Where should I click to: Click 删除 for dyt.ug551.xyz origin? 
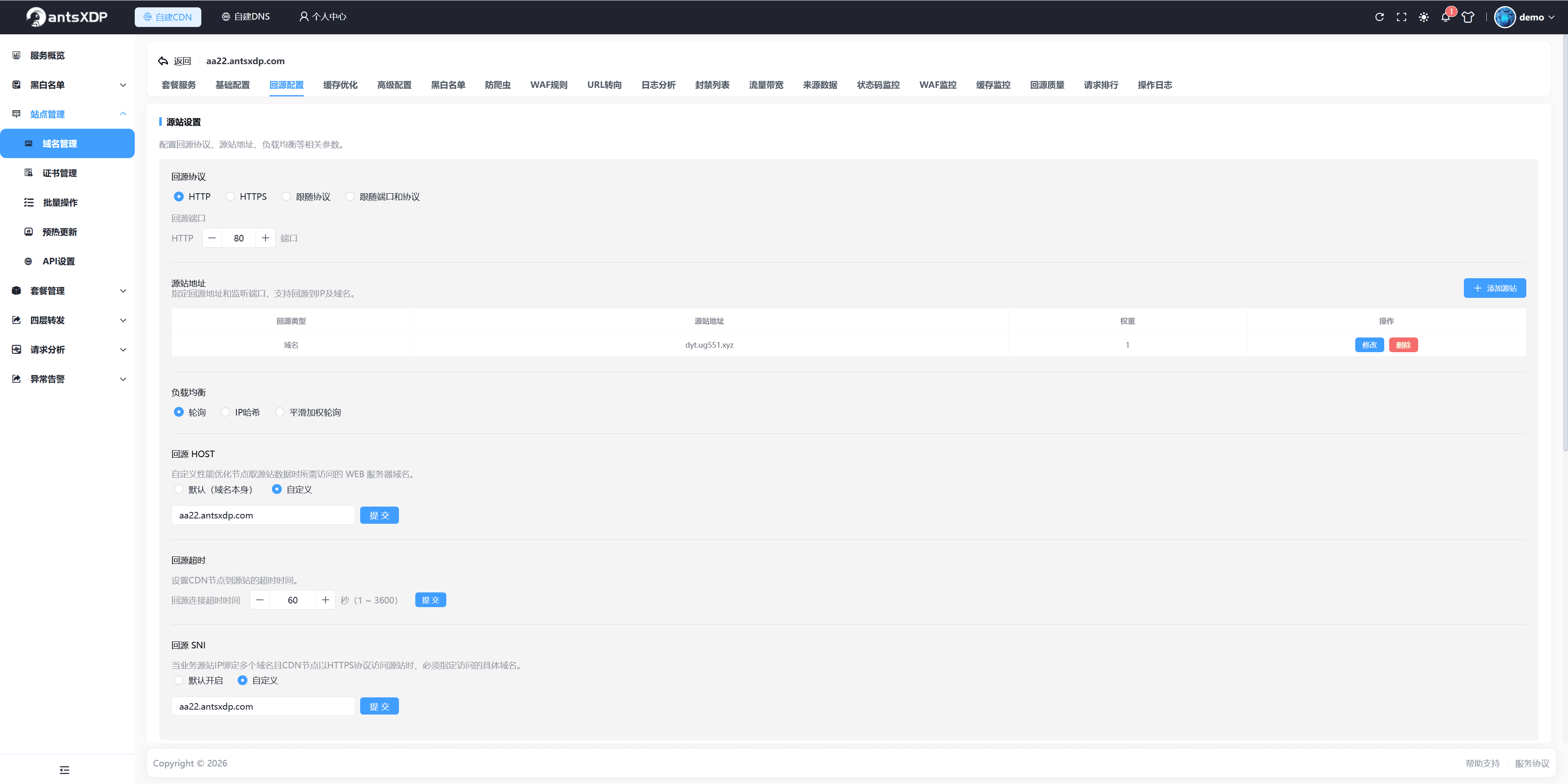click(x=1403, y=345)
